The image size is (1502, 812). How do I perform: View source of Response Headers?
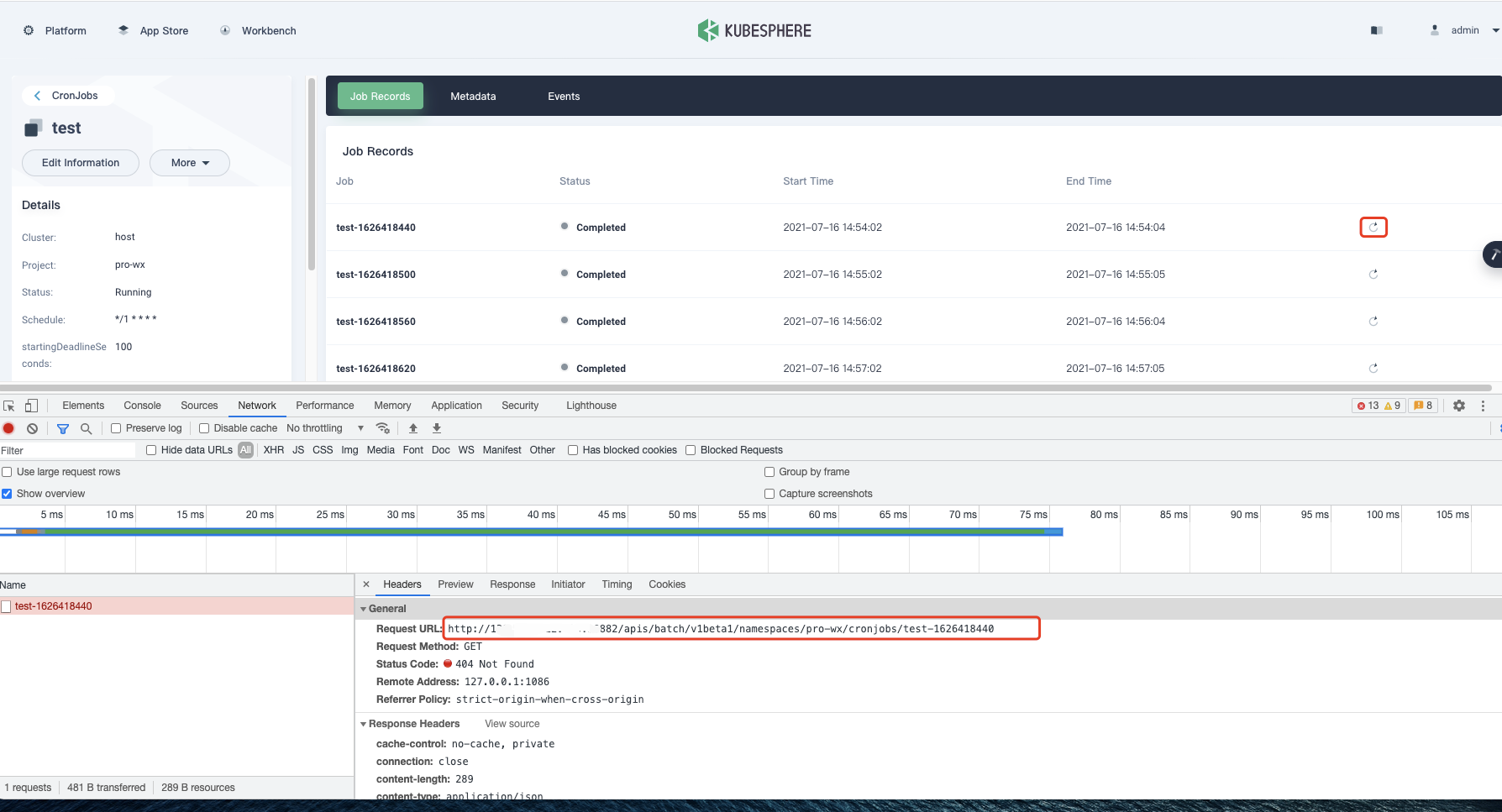click(x=512, y=723)
